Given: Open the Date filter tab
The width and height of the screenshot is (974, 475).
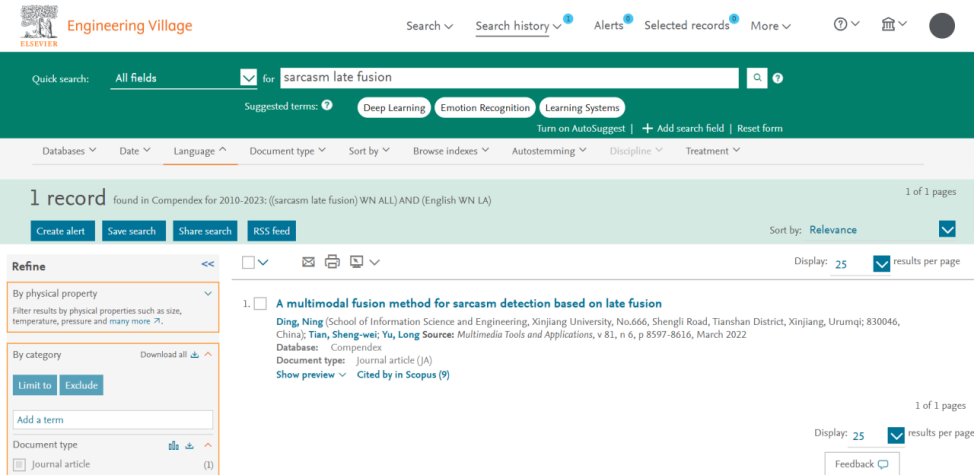Looking at the screenshot, I should point(135,151).
